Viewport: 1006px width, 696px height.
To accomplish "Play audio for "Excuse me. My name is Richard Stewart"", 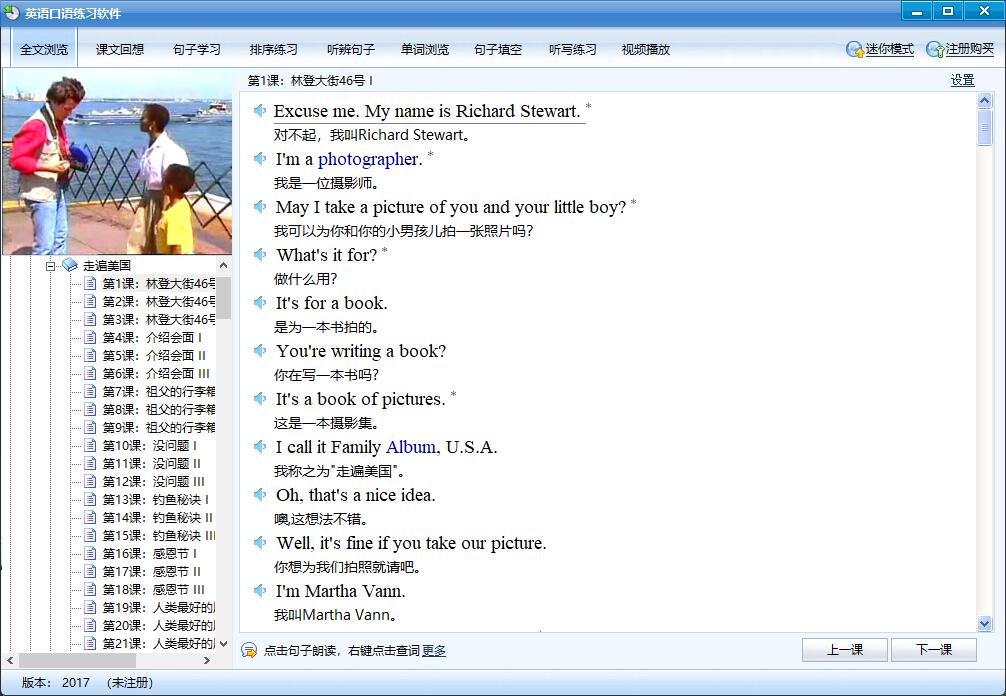I will 260,111.
